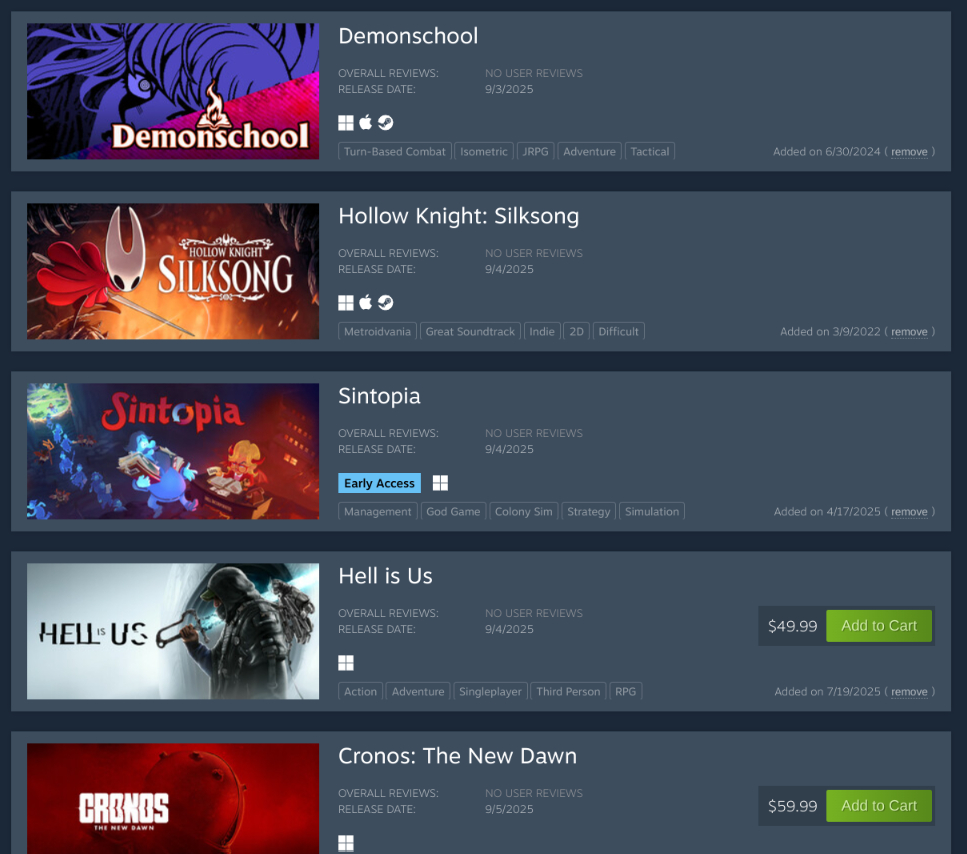
Task: Remove Hollow Knight: Silksong from wishlist
Action: [909, 332]
